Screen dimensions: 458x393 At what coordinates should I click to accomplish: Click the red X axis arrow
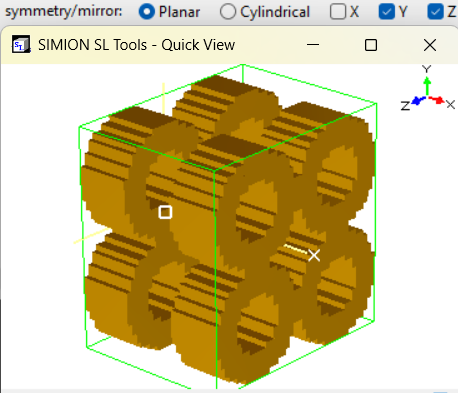click(x=437, y=100)
